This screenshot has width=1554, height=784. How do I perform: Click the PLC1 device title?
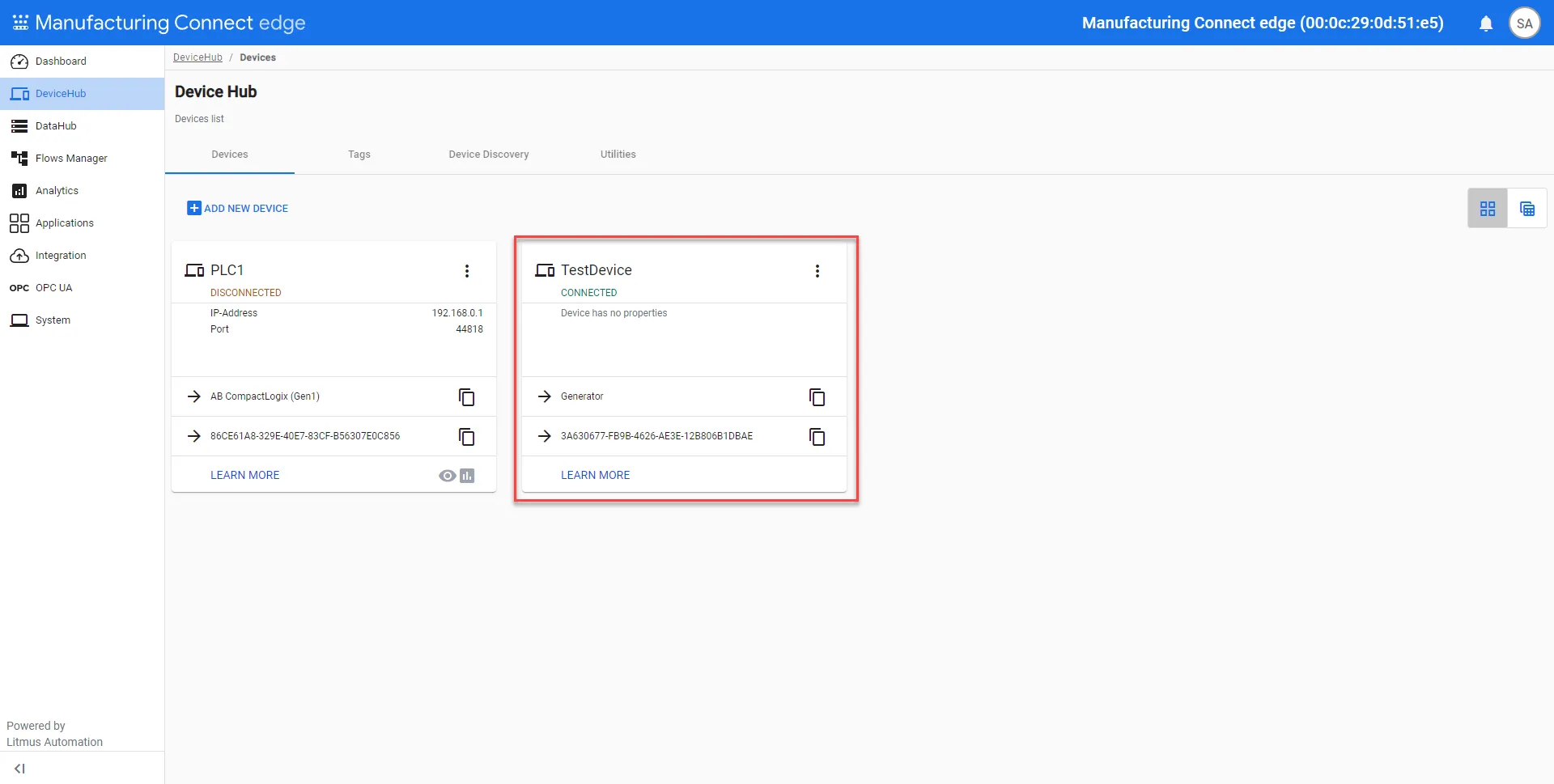click(x=227, y=270)
